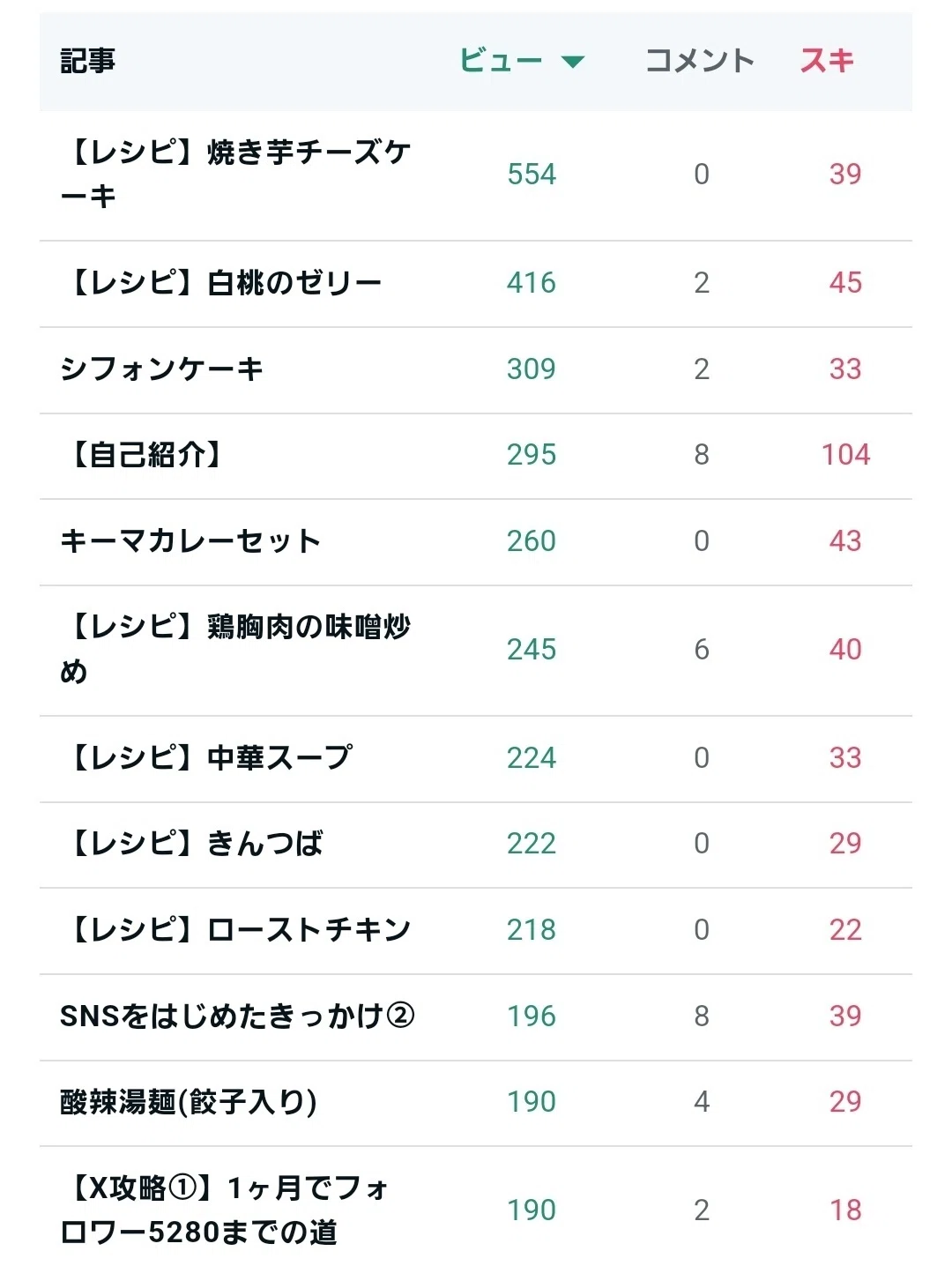Open the キーマカレーセット article
Screen dimensions: 952x1266
click(190, 541)
